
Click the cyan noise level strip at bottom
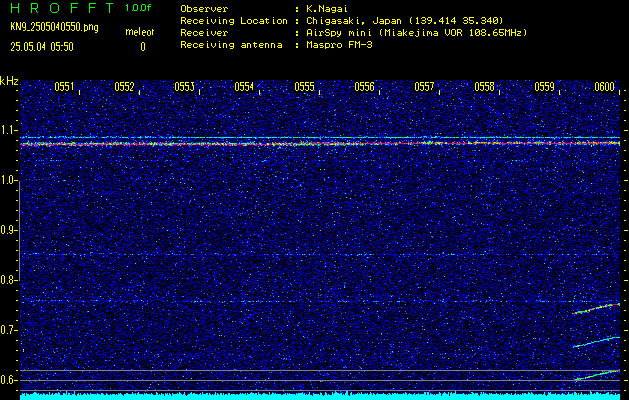(320, 396)
